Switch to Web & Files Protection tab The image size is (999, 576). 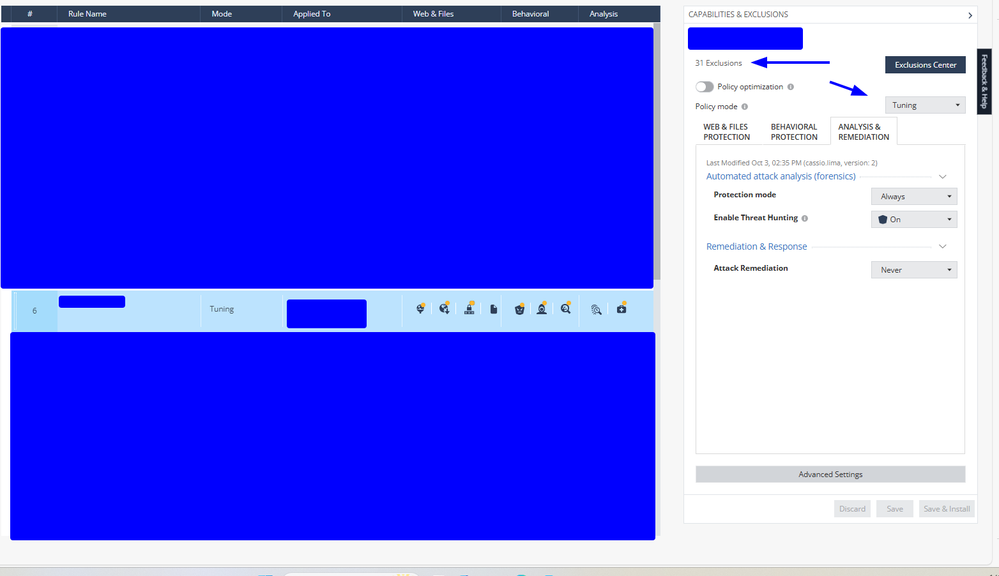pos(726,131)
